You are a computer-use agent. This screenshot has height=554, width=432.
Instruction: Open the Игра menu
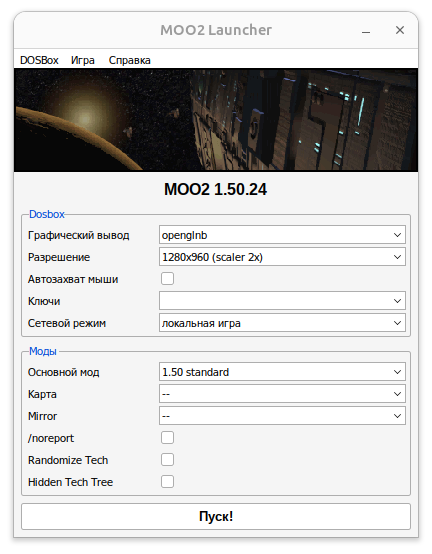point(83,60)
